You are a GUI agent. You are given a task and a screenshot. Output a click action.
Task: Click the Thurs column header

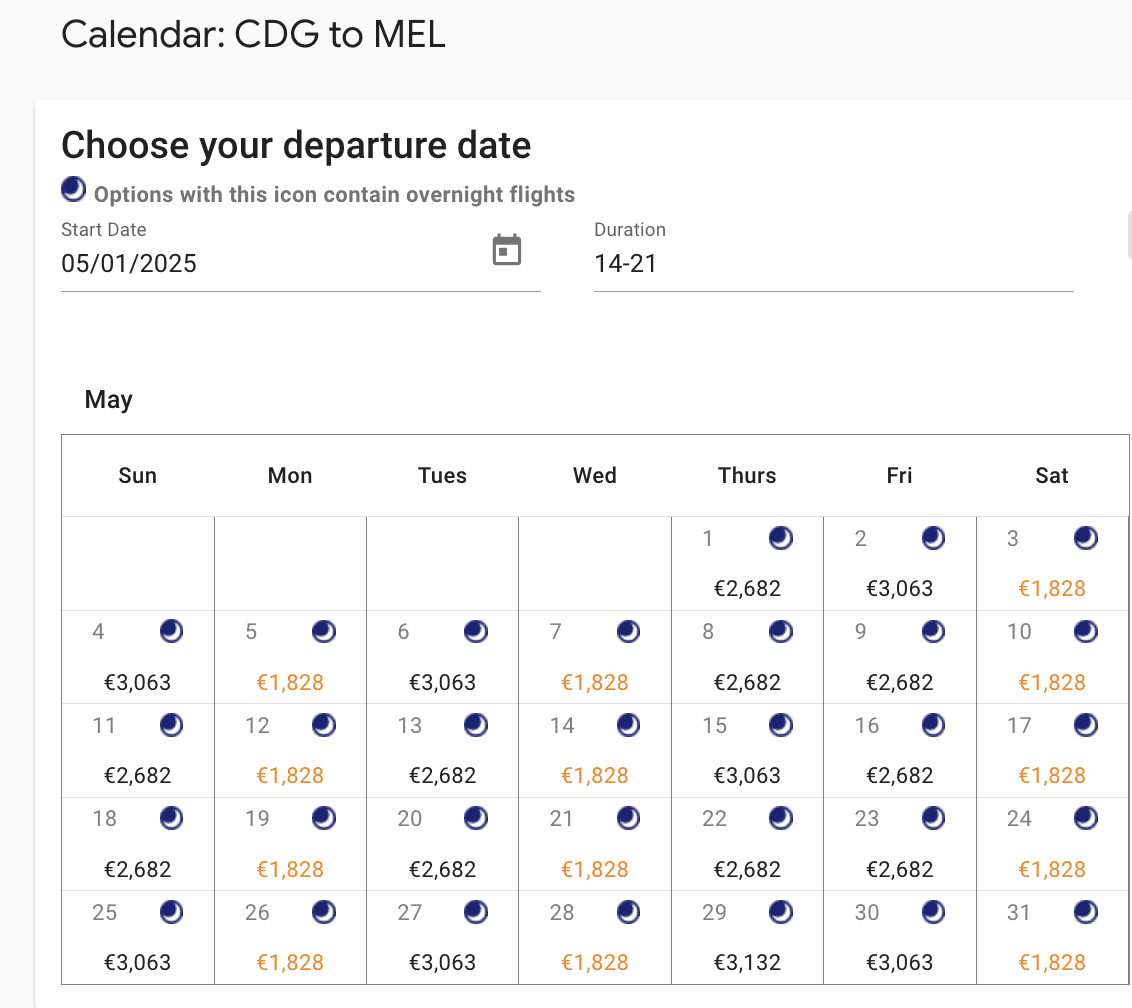click(747, 476)
